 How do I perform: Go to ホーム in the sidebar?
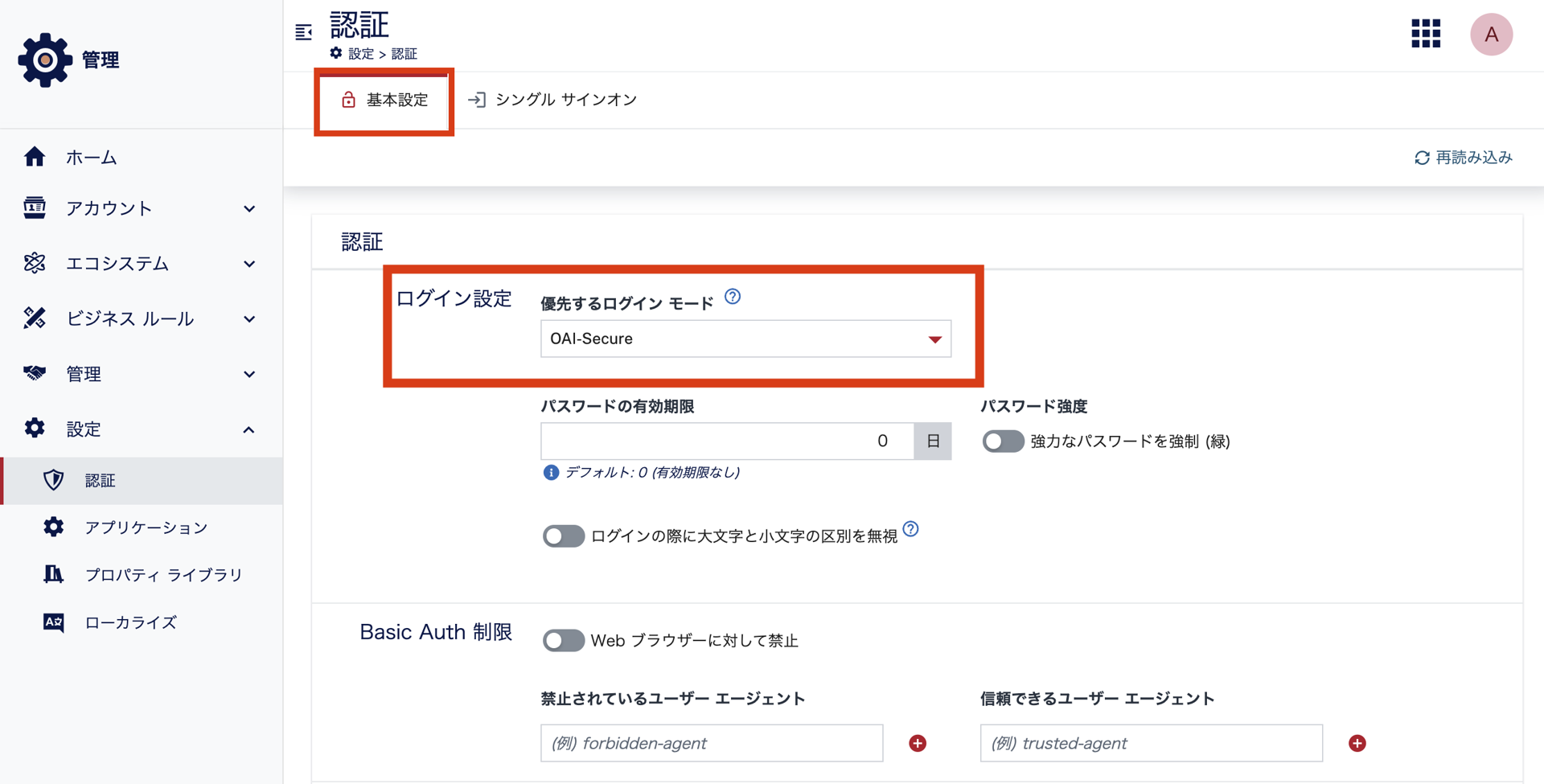pos(91,158)
